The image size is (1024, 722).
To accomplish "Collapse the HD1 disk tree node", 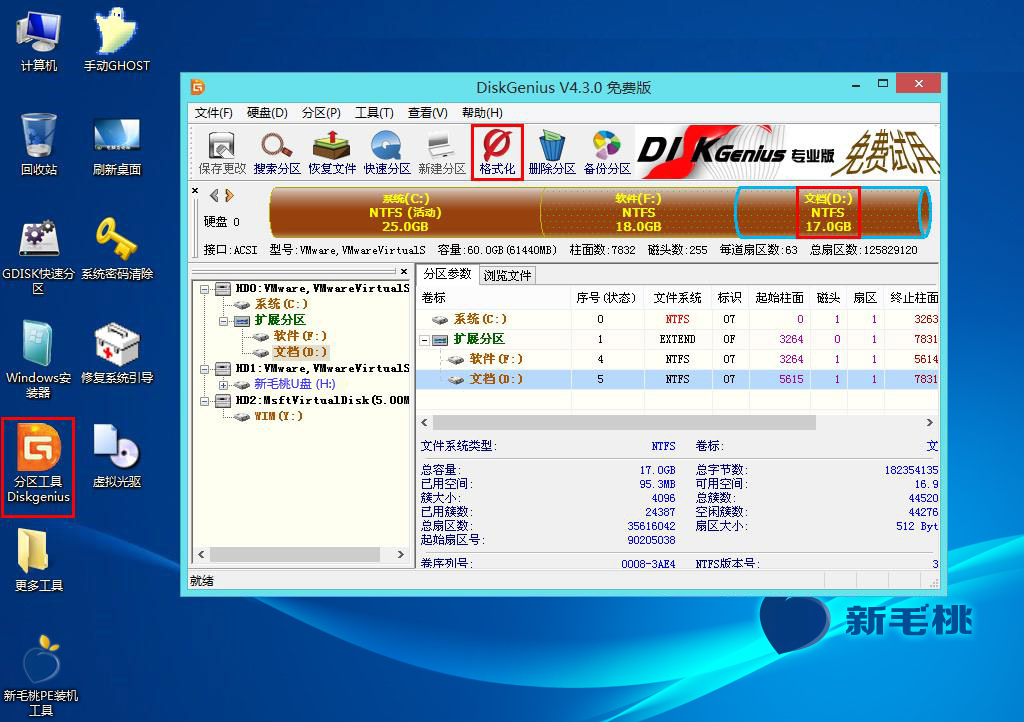I will 204,369.
